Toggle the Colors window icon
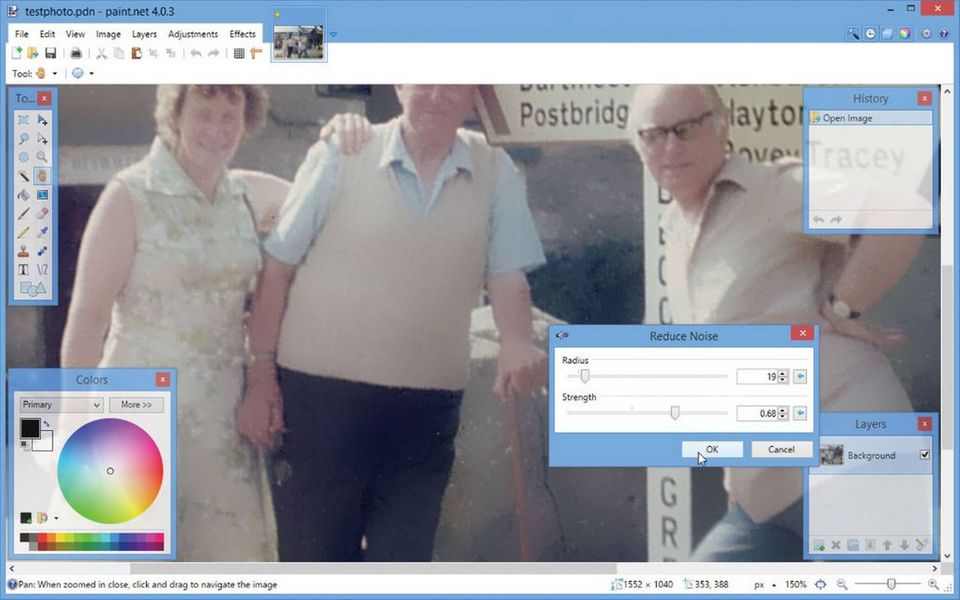The height and width of the screenshot is (600, 960). [x=904, y=33]
